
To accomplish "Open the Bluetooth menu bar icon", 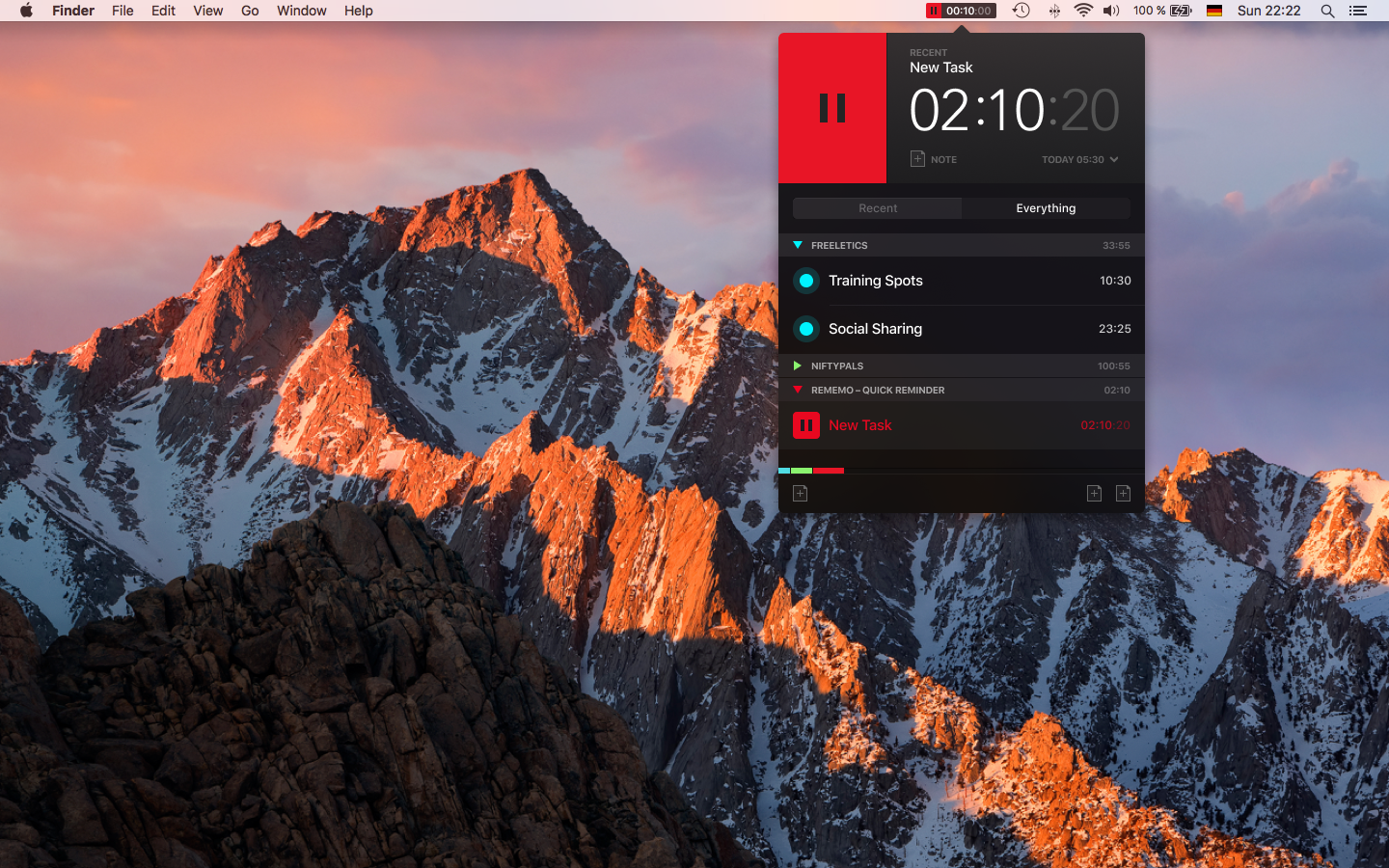I will coord(1054,11).
